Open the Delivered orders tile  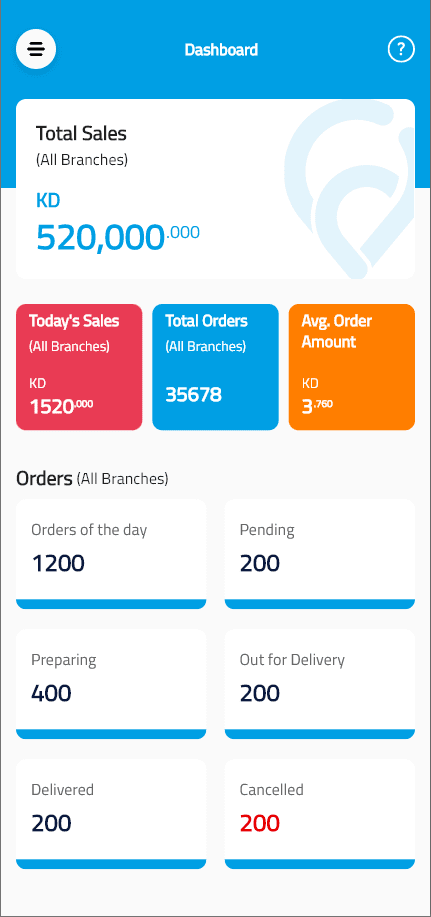coord(111,814)
